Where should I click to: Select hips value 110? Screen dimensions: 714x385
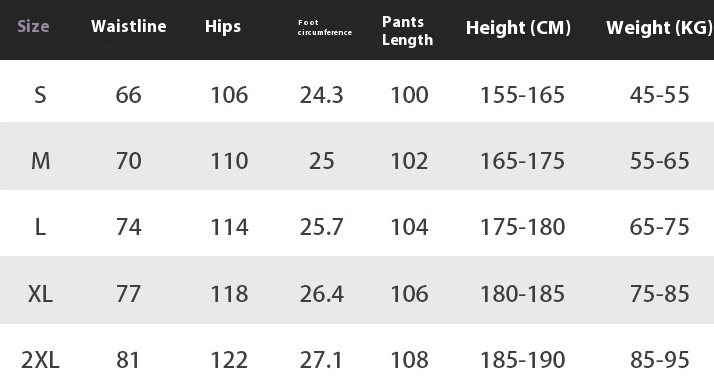(x=229, y=161)
